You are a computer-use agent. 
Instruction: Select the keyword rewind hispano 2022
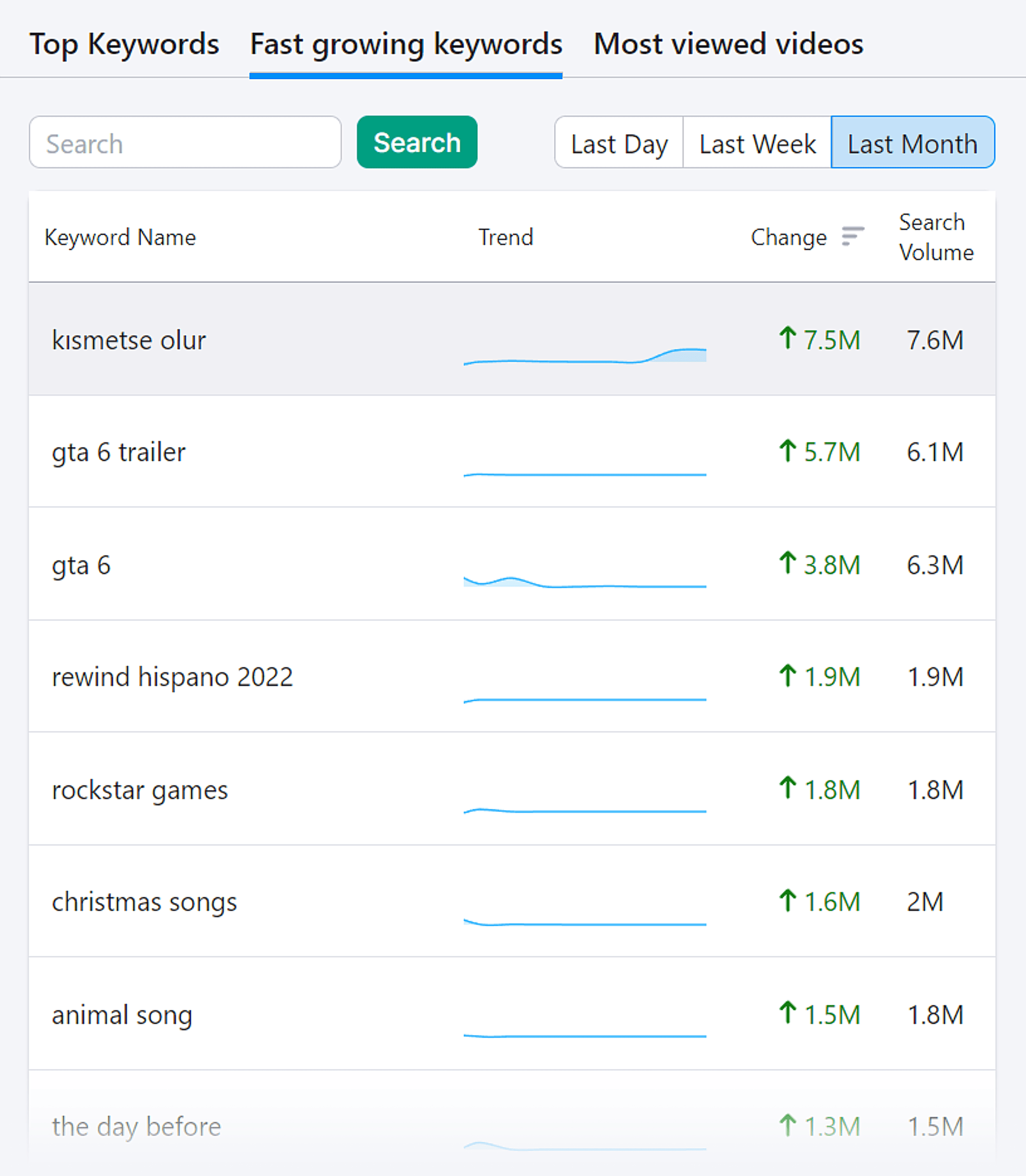click(172, 677)
